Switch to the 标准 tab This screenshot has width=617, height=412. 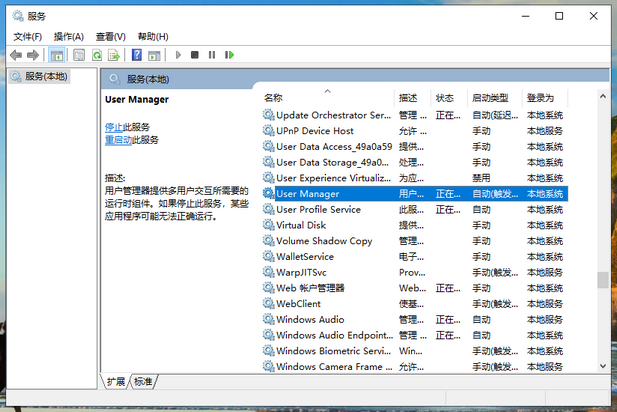click(144, 381)
